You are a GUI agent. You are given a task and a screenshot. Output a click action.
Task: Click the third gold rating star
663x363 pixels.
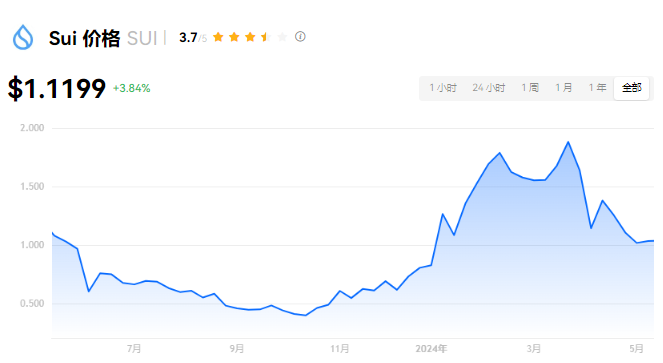point(250,37)
